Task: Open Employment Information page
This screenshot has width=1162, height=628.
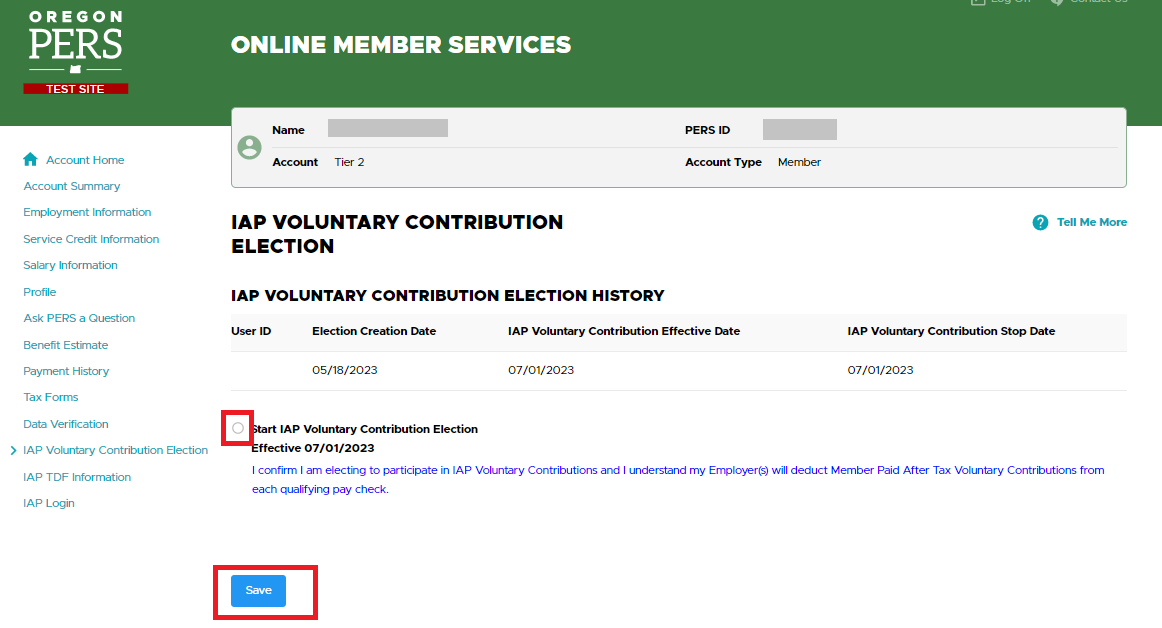Action: [87, 213]
